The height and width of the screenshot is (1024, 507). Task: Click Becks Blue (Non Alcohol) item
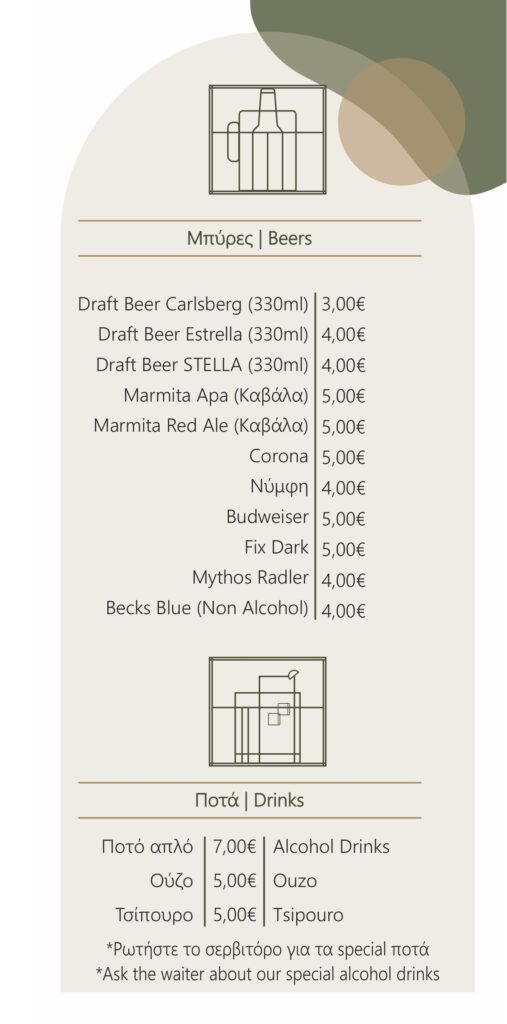207,609
